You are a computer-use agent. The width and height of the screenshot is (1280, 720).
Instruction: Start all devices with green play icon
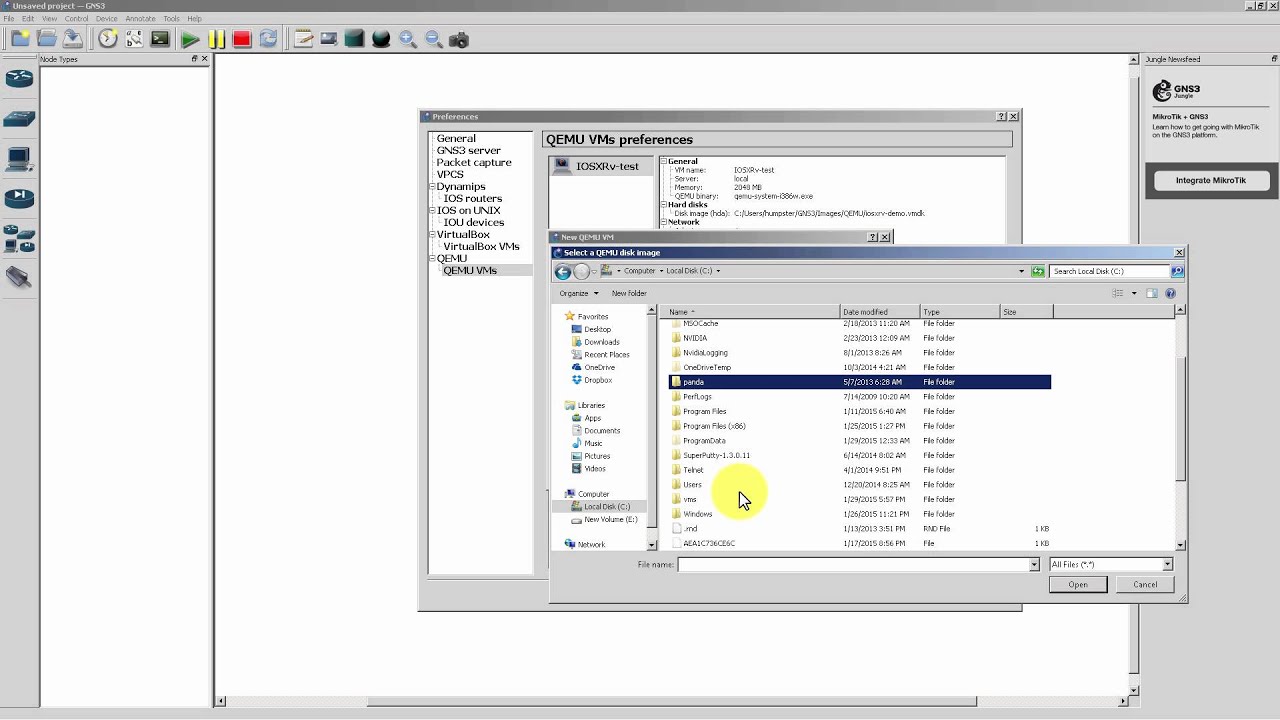click(190, 39)
